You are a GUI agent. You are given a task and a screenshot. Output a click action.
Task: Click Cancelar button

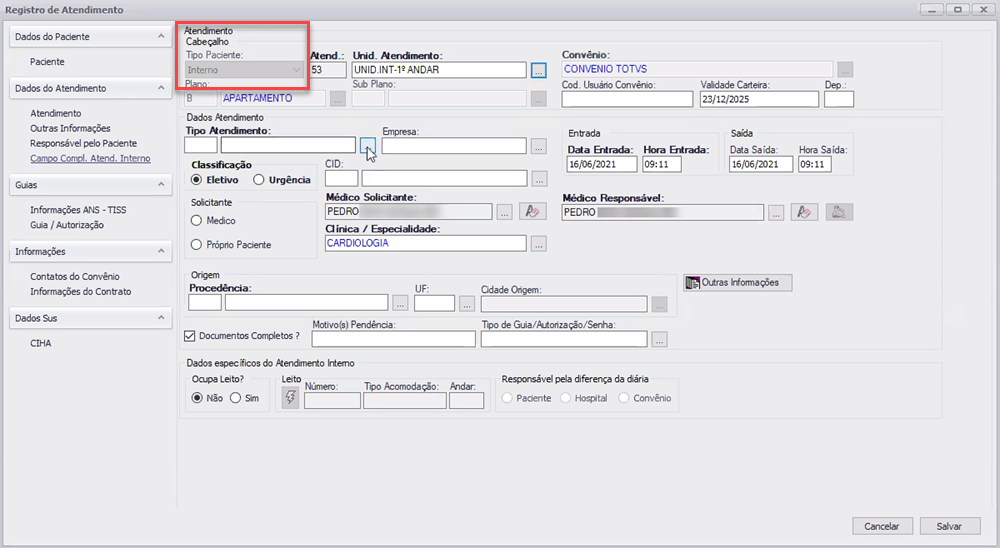[881, 526]
